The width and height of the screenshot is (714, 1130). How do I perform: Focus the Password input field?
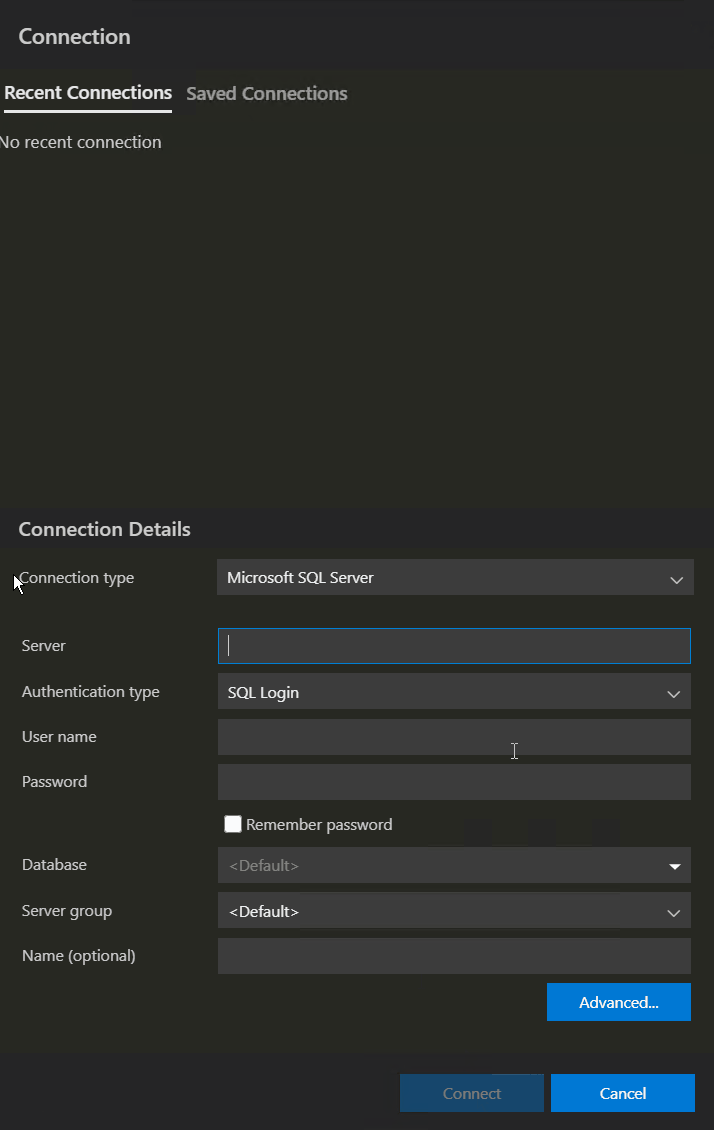click(454, 782)
